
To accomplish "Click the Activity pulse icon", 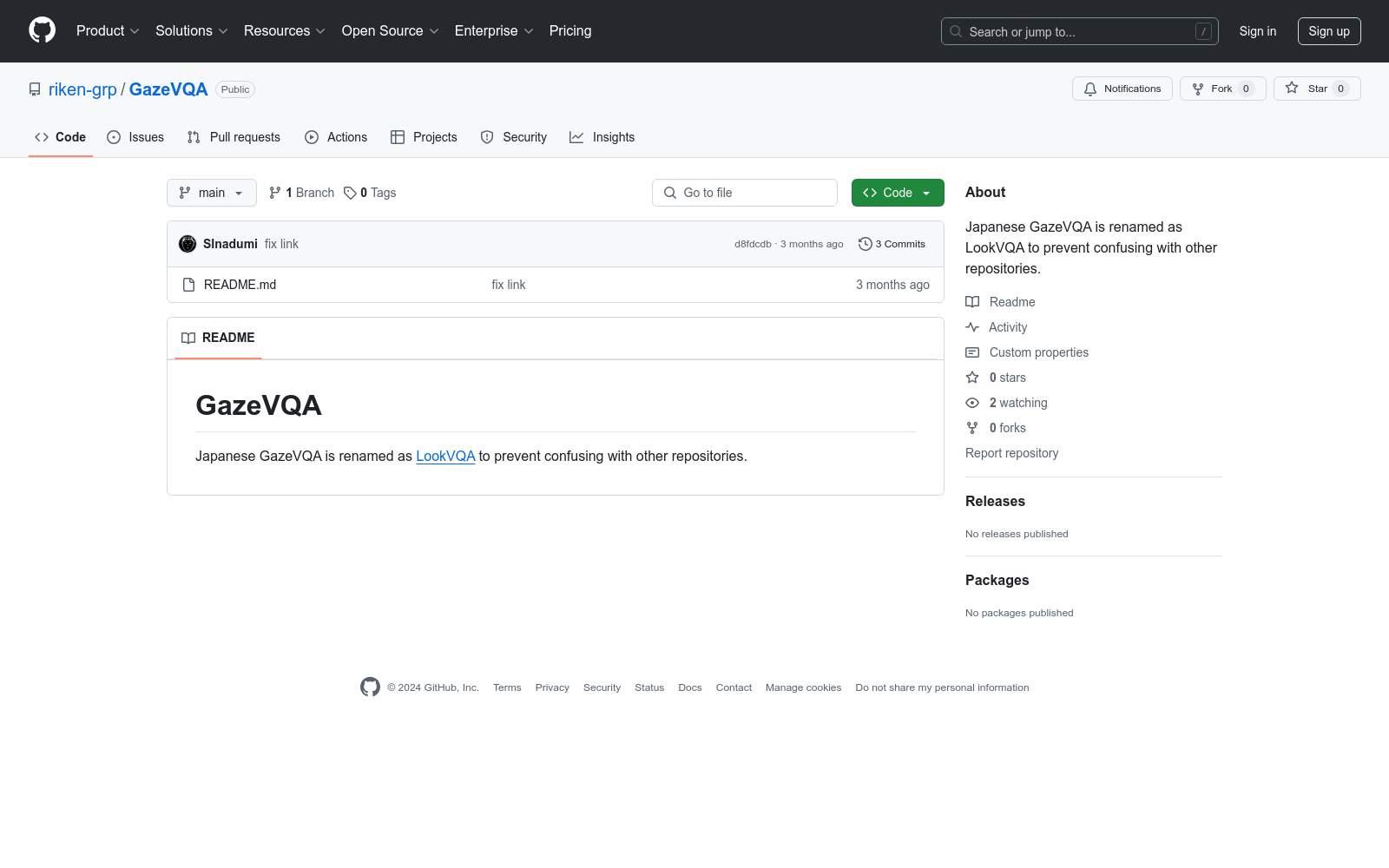I will click(972, 327).
